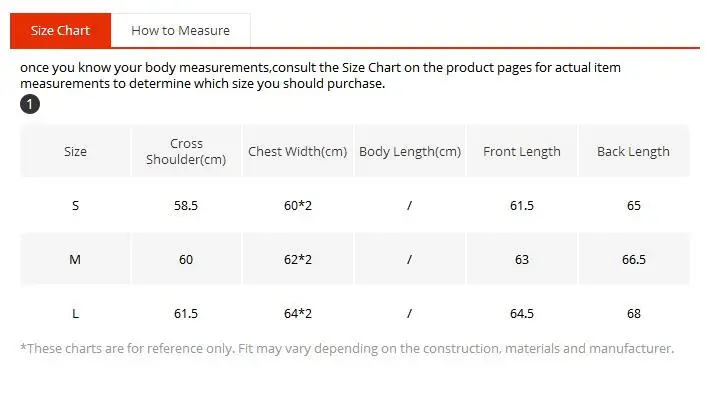Click the numbered 1 circle icon
The height and width of the screenshot is (393, 709).
[30, 104]
